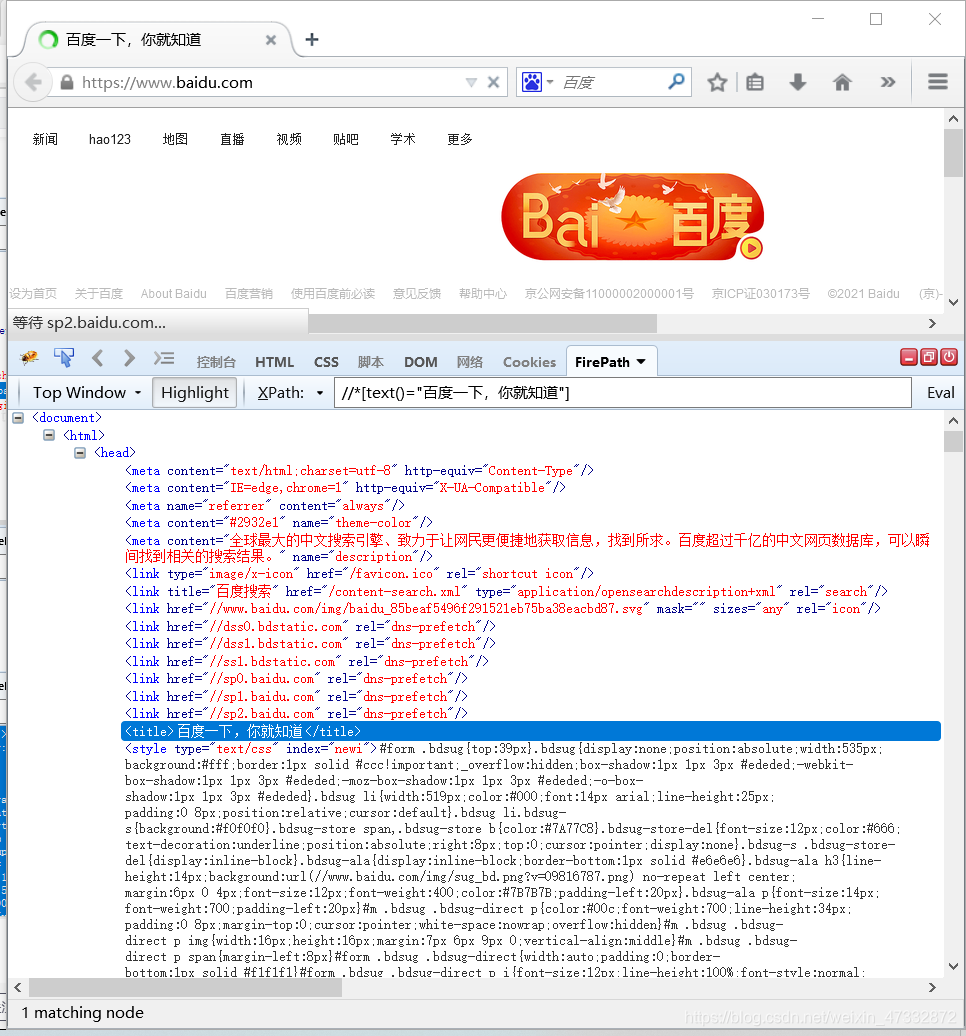Screen dimensions: 966x1036
Task: Stop loading with the address bar X
Action: tap(493, 83)
